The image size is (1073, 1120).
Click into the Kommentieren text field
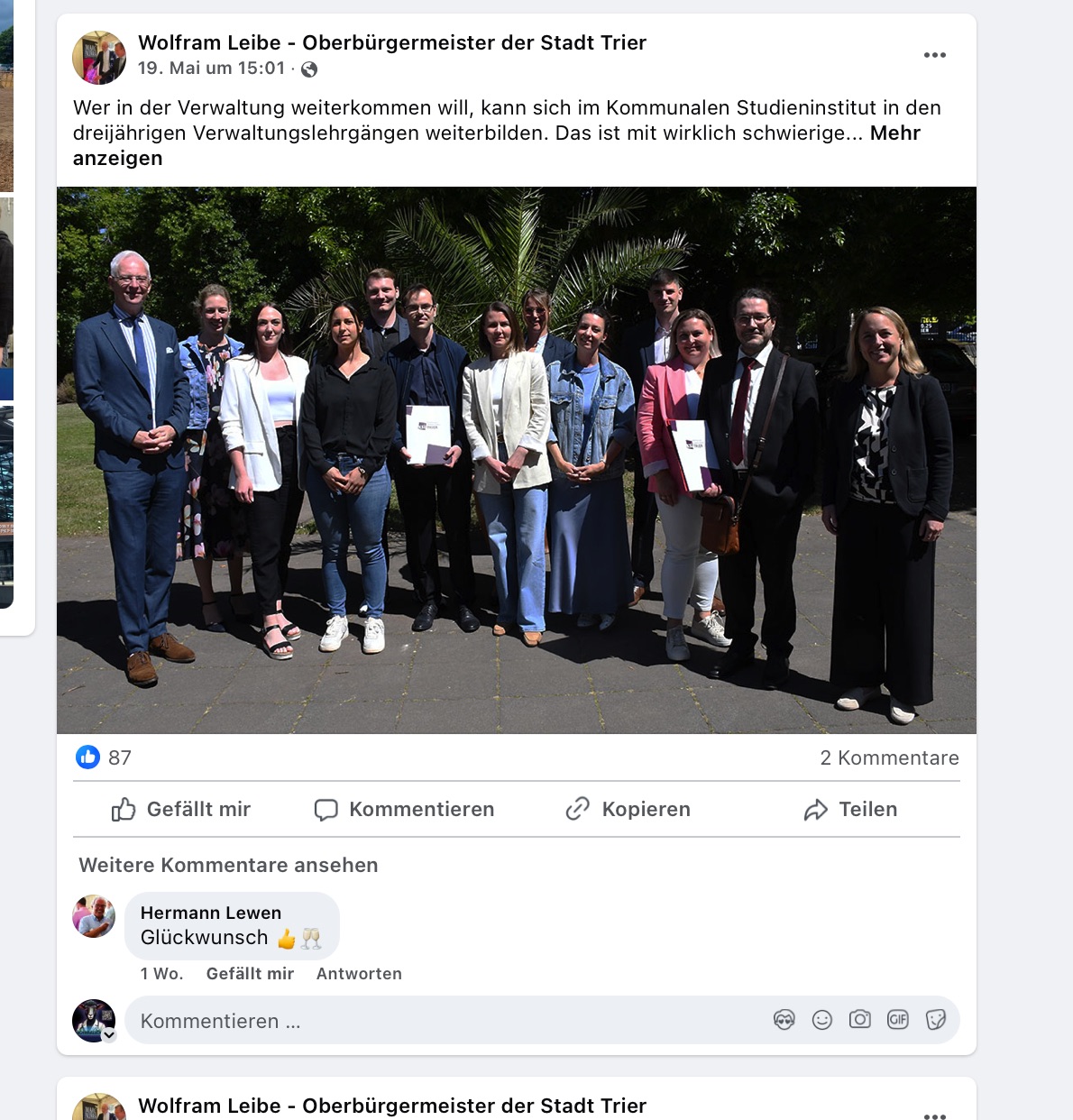click(x=448, y=1021)
